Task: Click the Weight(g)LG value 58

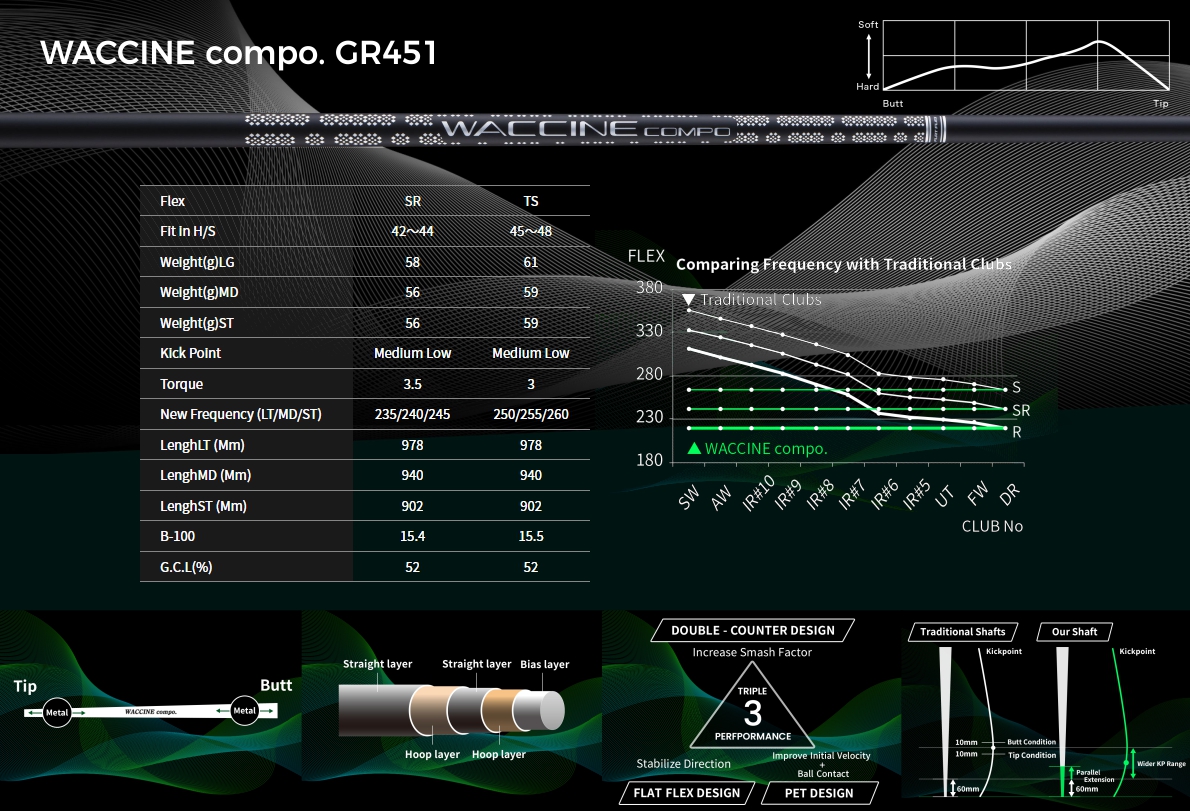Action: click(x=412, y=262)
